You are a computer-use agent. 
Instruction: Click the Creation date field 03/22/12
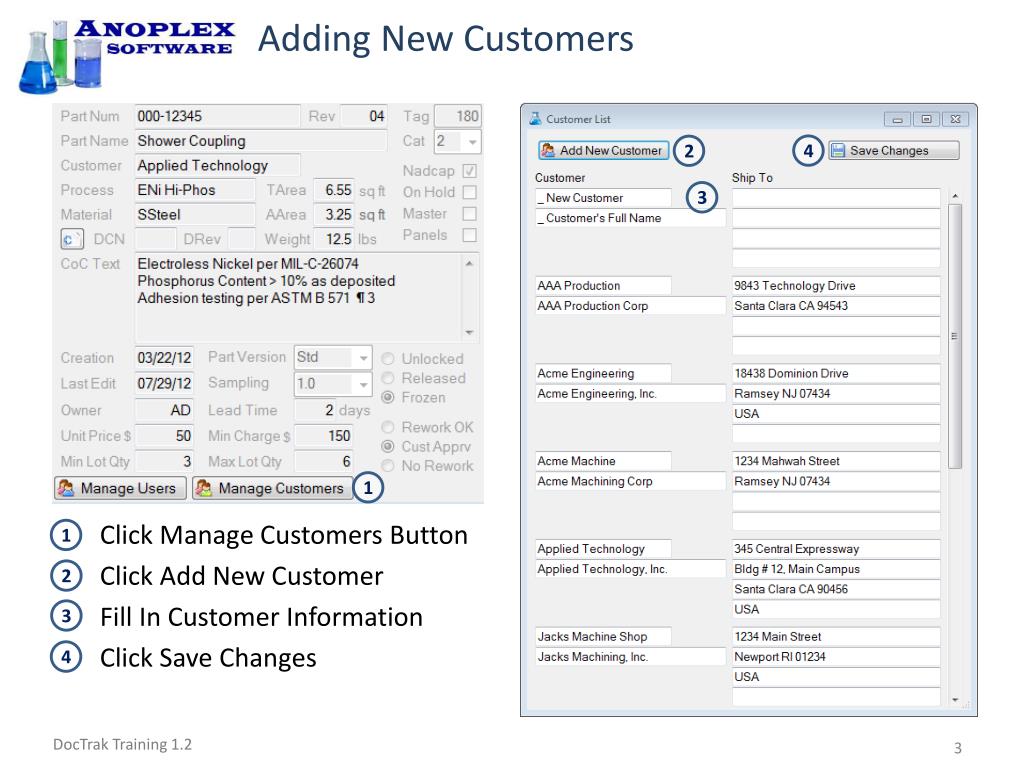[164, 358]
